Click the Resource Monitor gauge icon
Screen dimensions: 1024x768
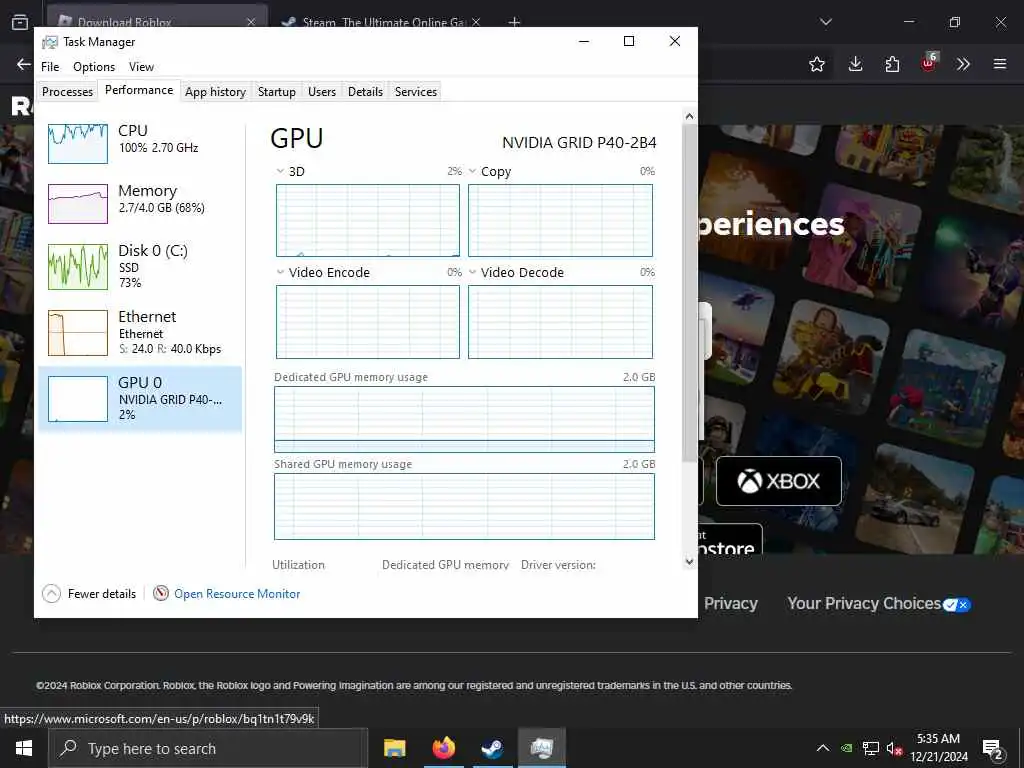point(161,593)
